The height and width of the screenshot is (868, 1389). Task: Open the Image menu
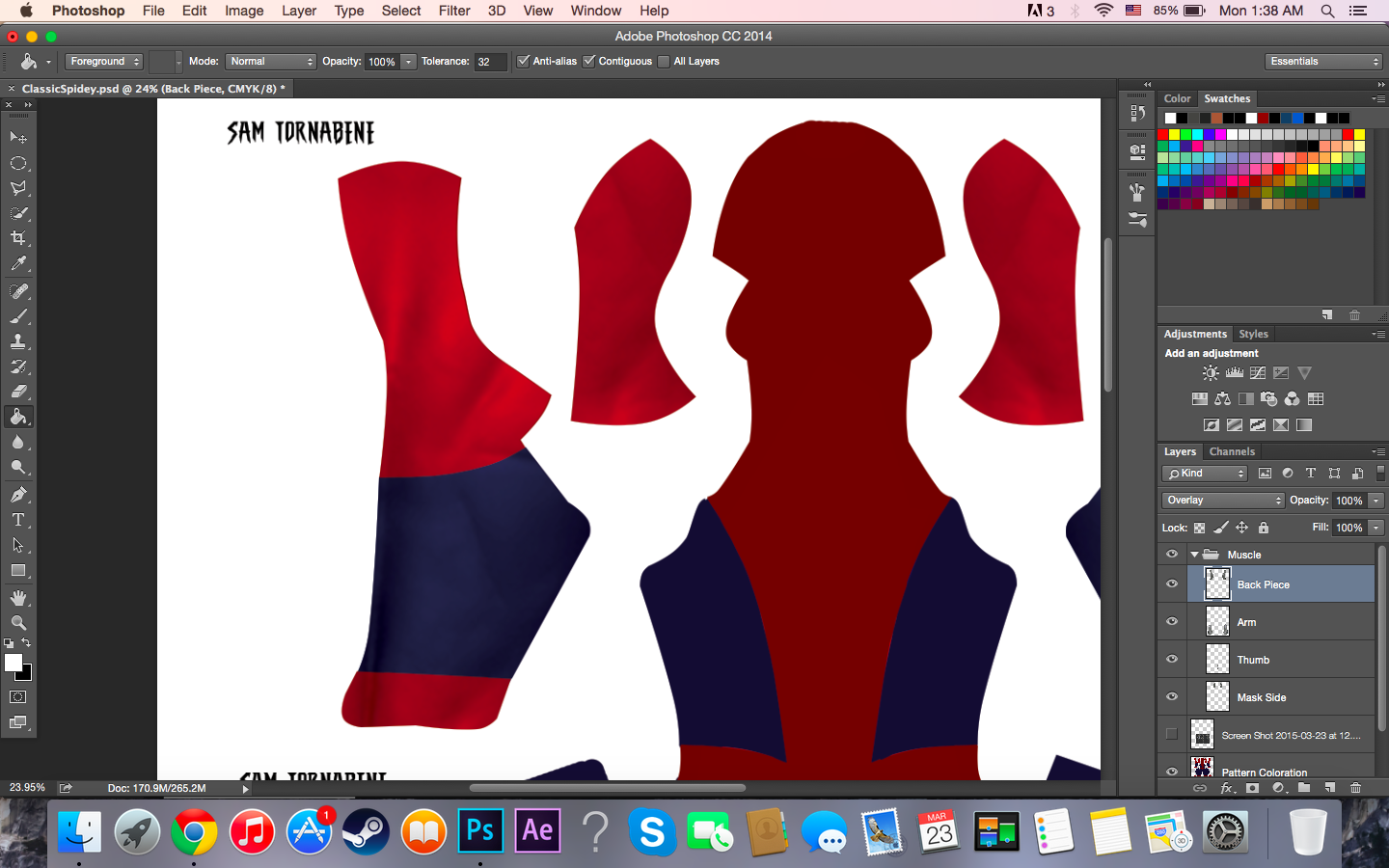click(244, 11)
